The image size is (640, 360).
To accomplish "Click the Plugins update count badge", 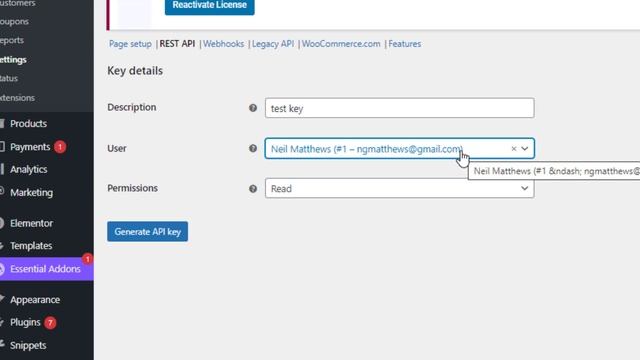I will coord(50,322).
